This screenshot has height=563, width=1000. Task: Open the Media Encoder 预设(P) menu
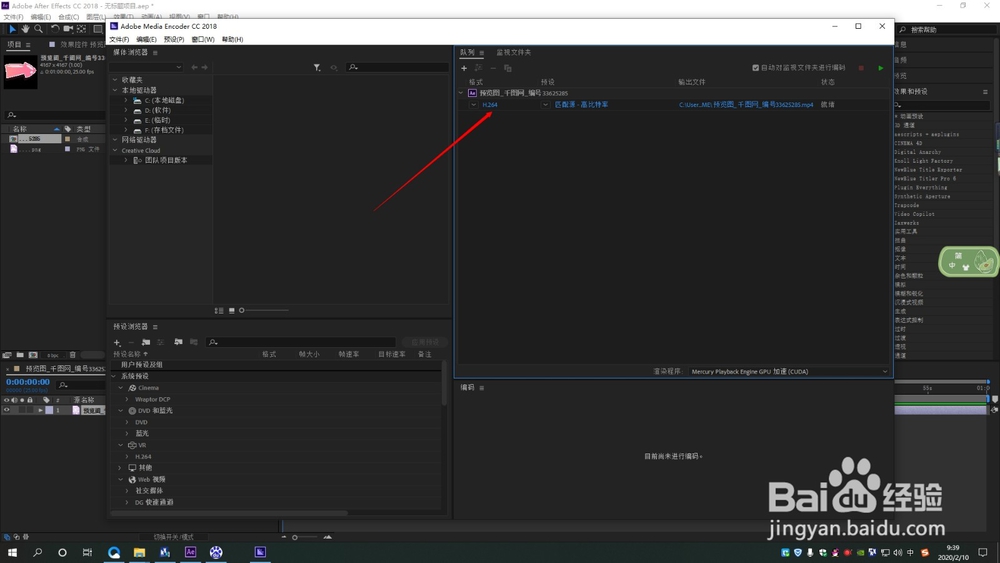point(174,40)
